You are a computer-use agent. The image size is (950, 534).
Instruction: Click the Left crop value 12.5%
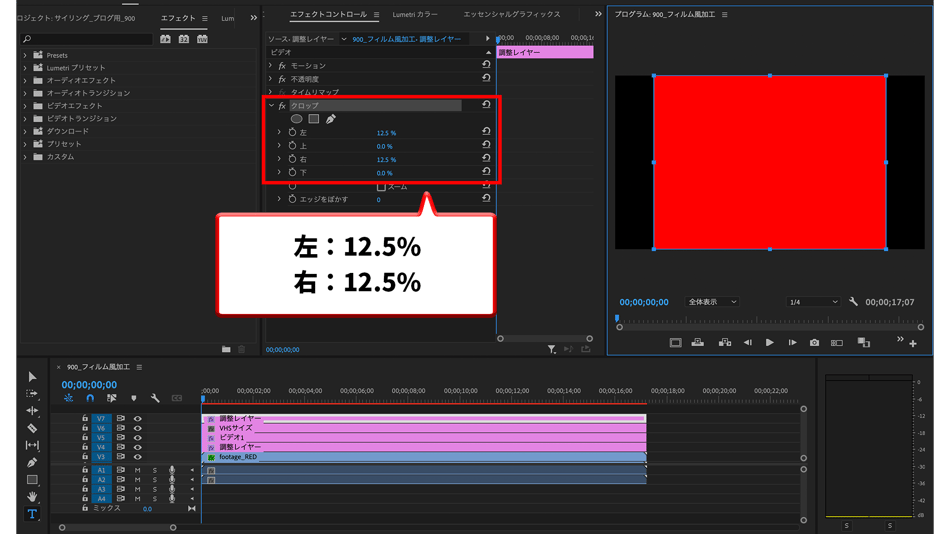386,133
